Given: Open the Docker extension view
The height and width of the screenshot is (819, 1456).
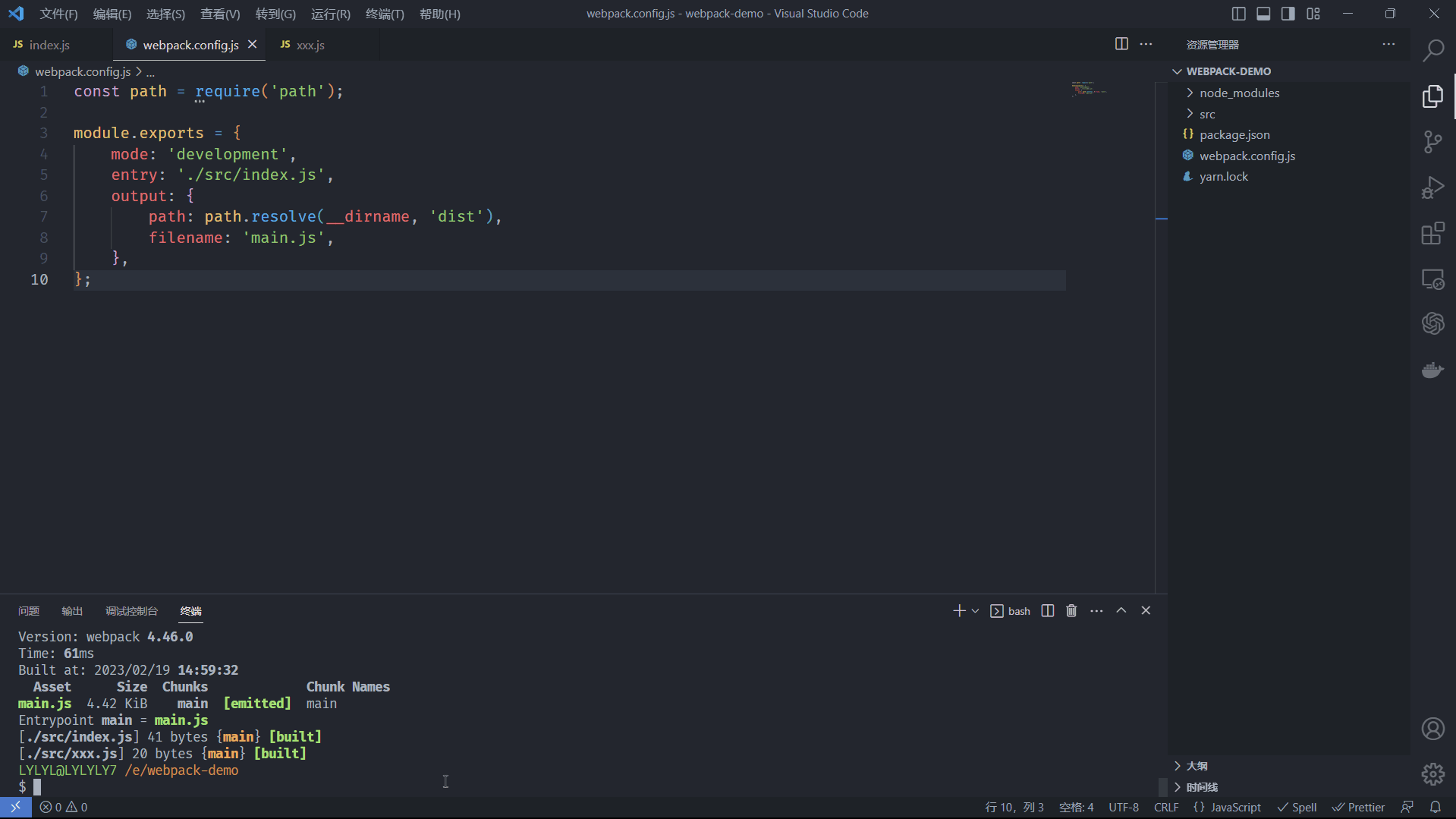Looking at the screenshot, I should point(1432,370).
